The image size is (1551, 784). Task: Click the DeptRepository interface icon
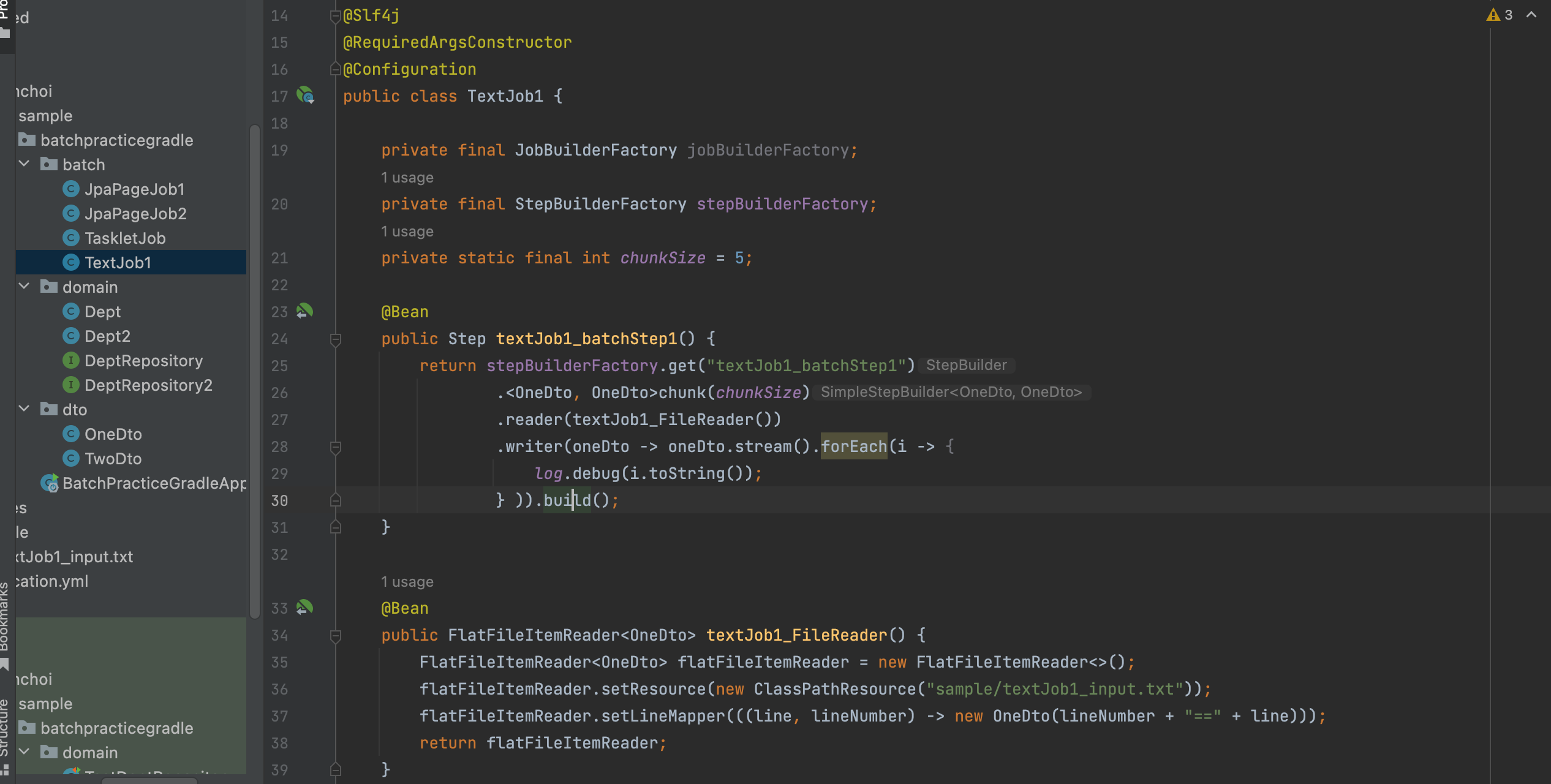[x=71, y=361]
